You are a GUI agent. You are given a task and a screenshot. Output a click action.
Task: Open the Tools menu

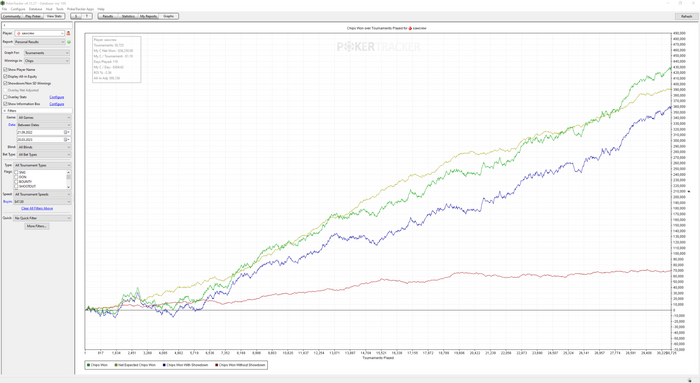click(59, 9)
